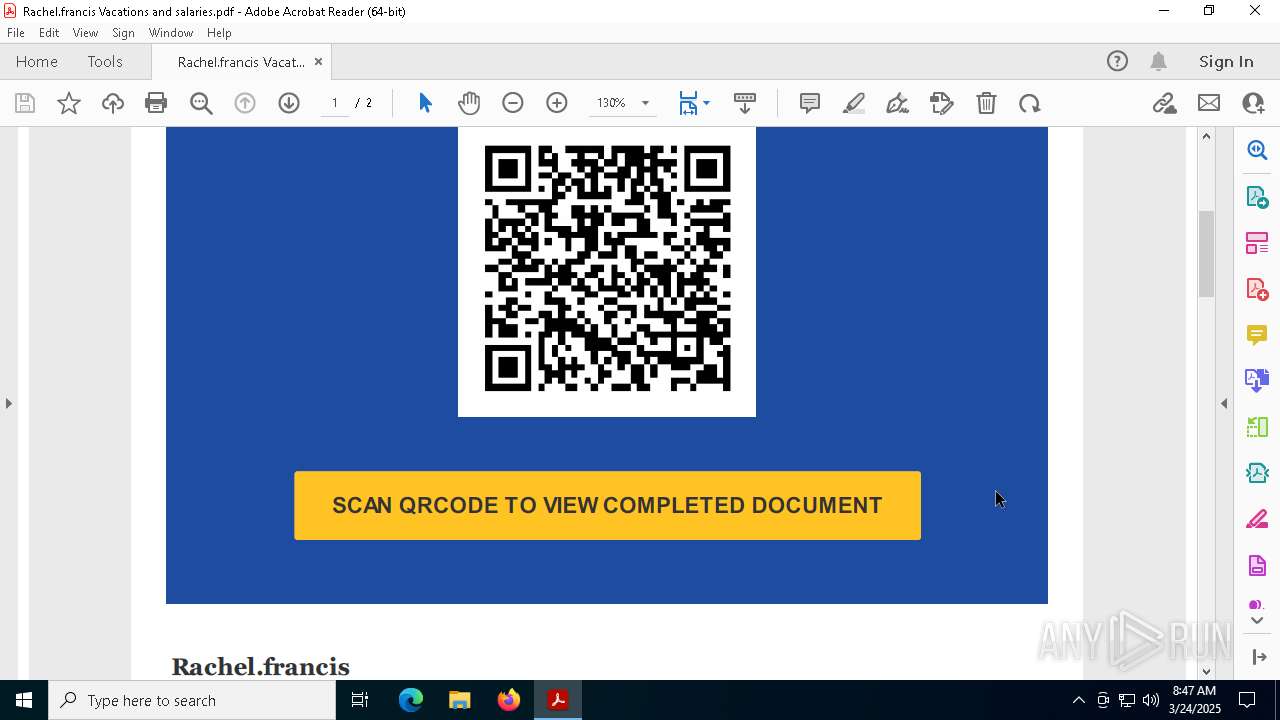1280x720 pixels.
Task: Click the Windows Start button
Action: (x=24, y=700)
